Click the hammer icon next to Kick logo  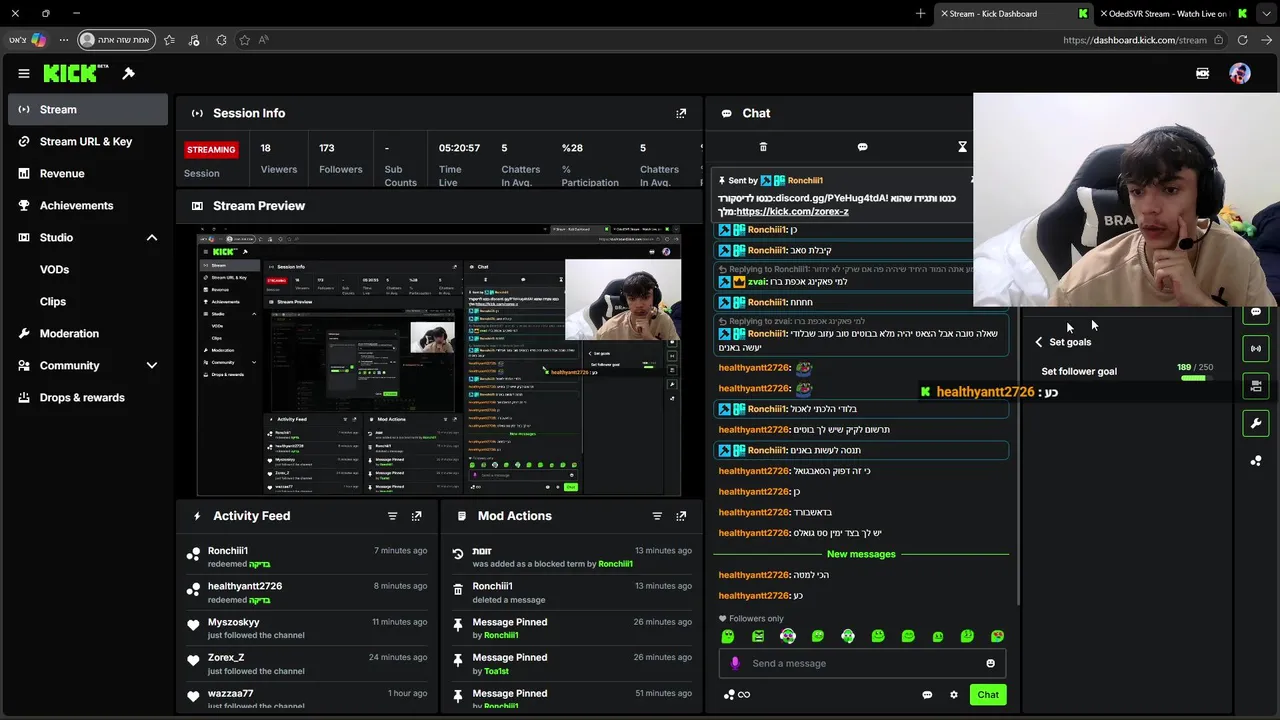click(128, 73)
